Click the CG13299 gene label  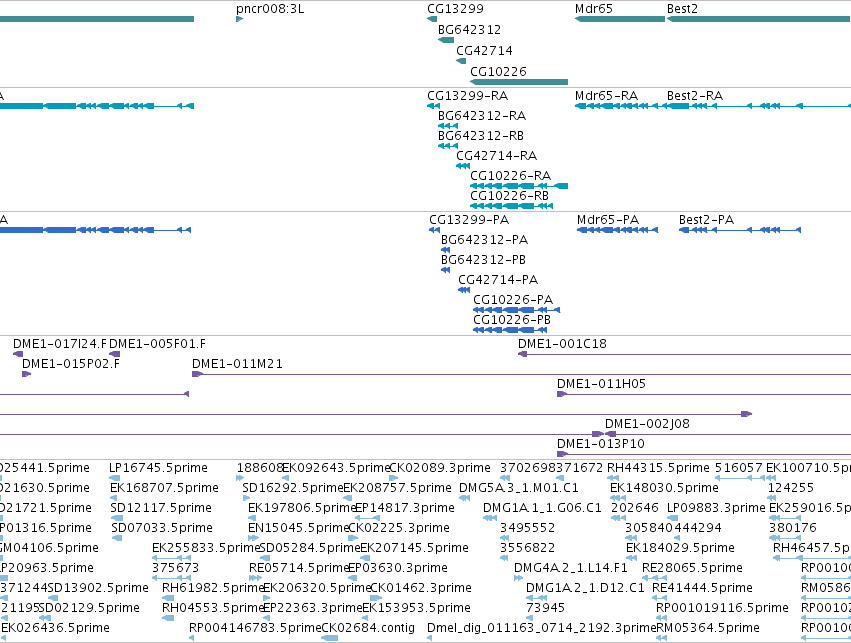tap(455, 9)
